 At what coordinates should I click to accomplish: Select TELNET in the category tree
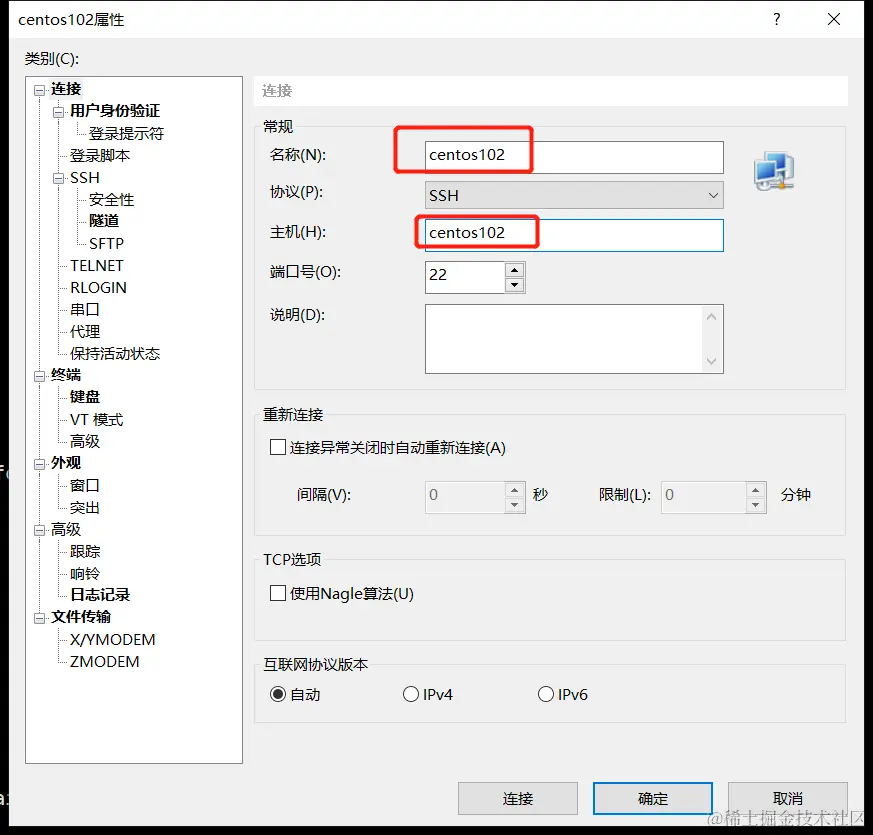[x=97, y=266]
